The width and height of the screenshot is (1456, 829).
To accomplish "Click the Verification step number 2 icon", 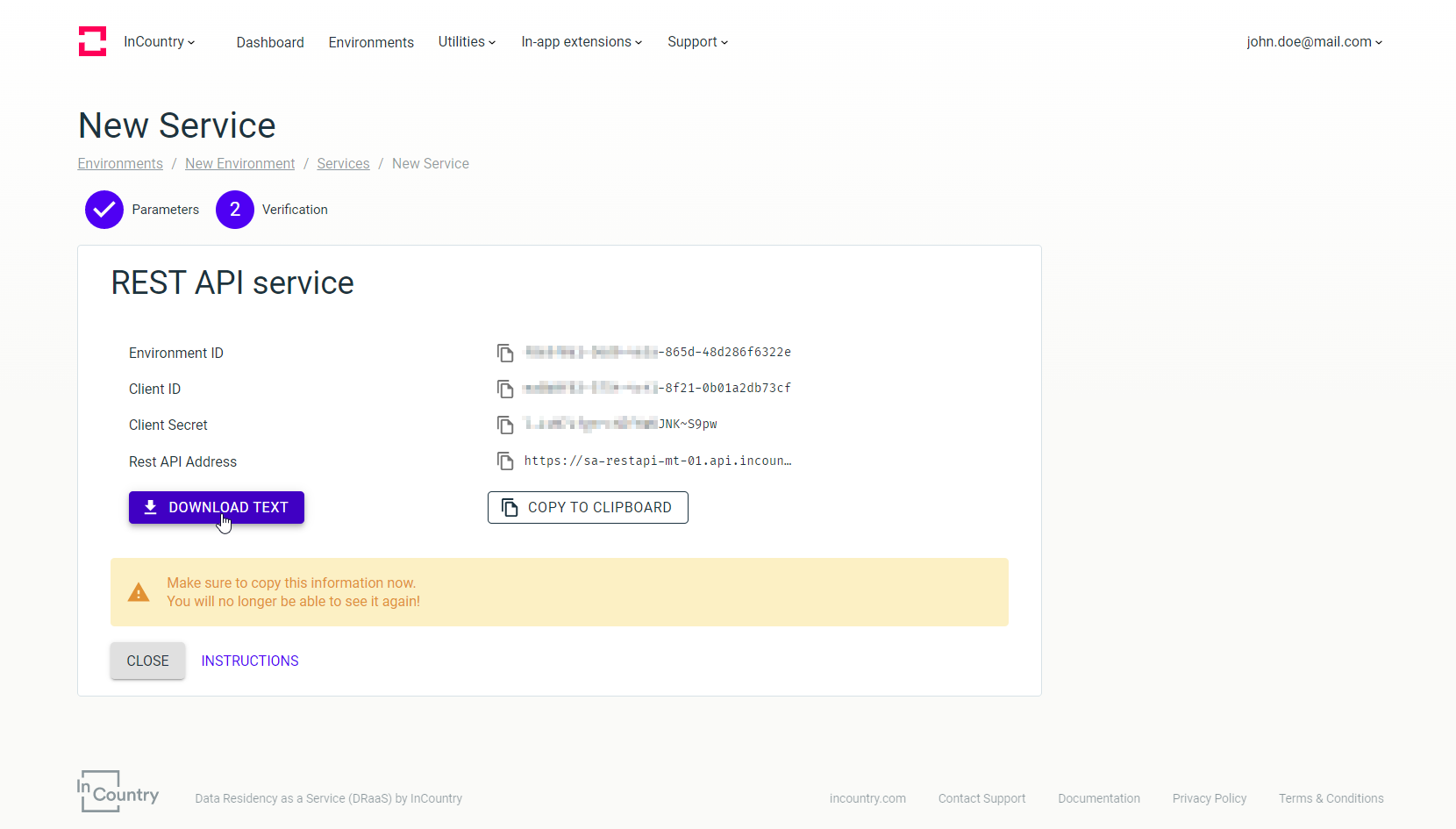I will [235, 210].
